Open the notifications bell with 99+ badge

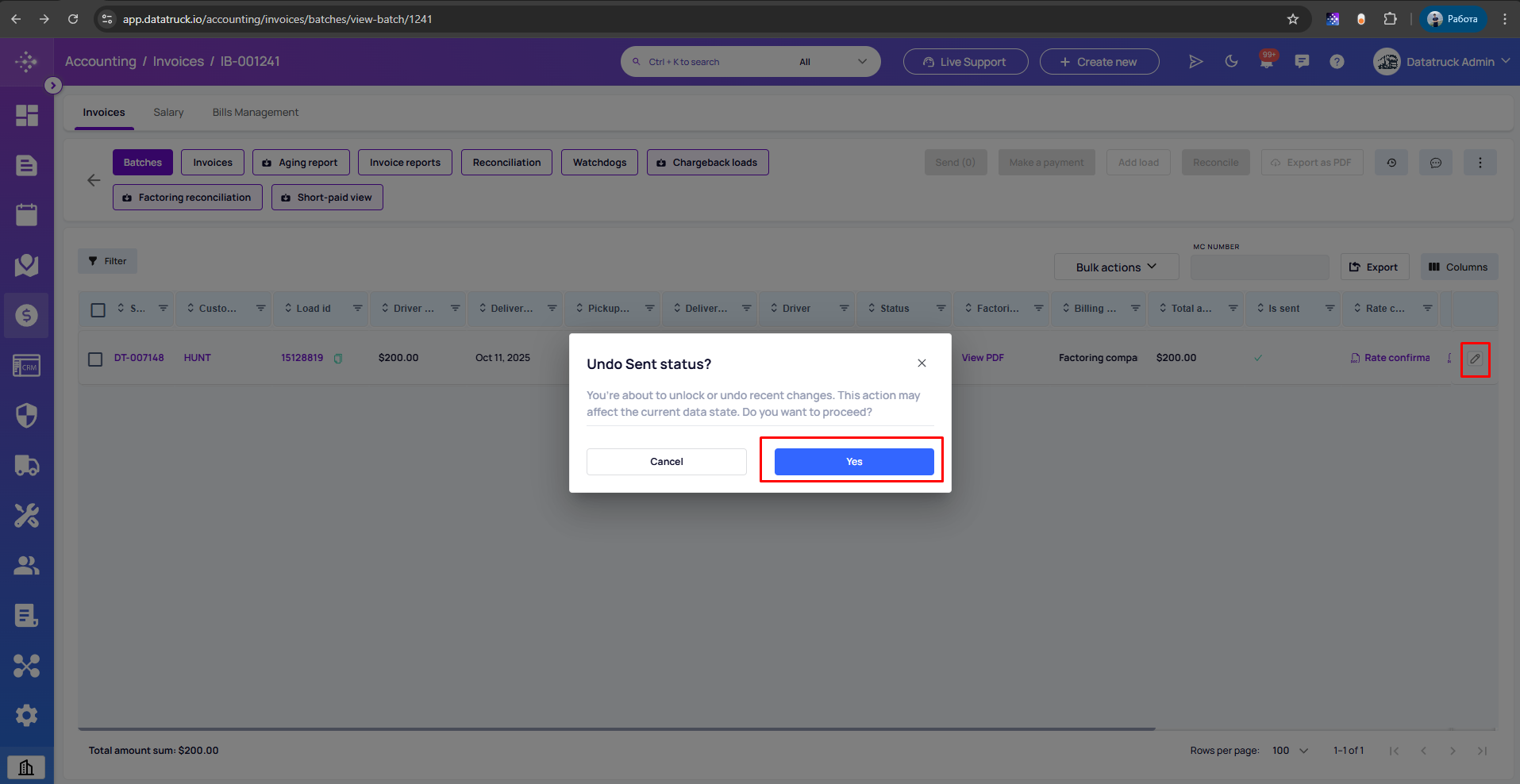point(1267,61)
